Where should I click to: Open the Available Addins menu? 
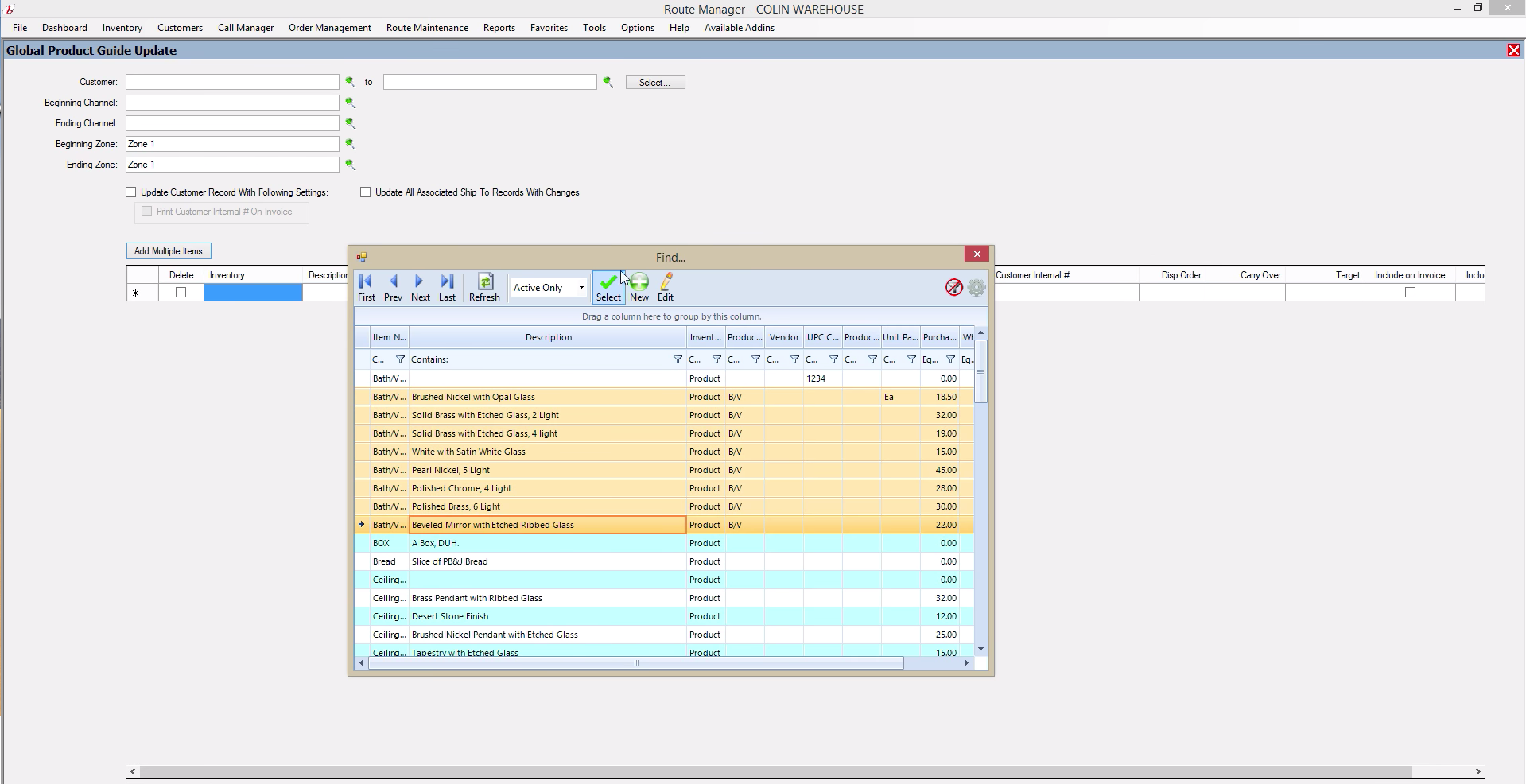click(740, 28)
